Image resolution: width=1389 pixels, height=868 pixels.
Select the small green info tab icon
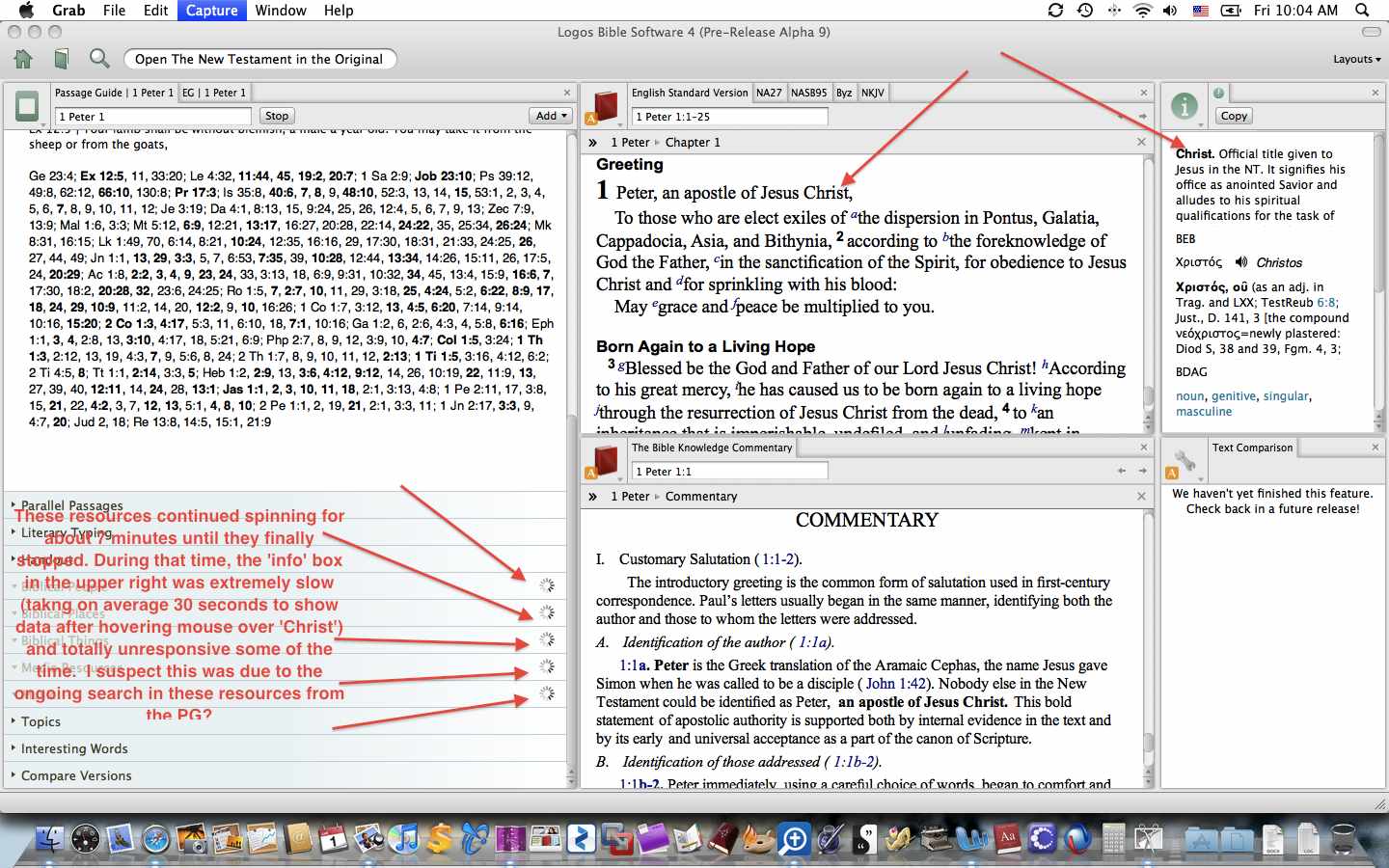pos(1218,93)
